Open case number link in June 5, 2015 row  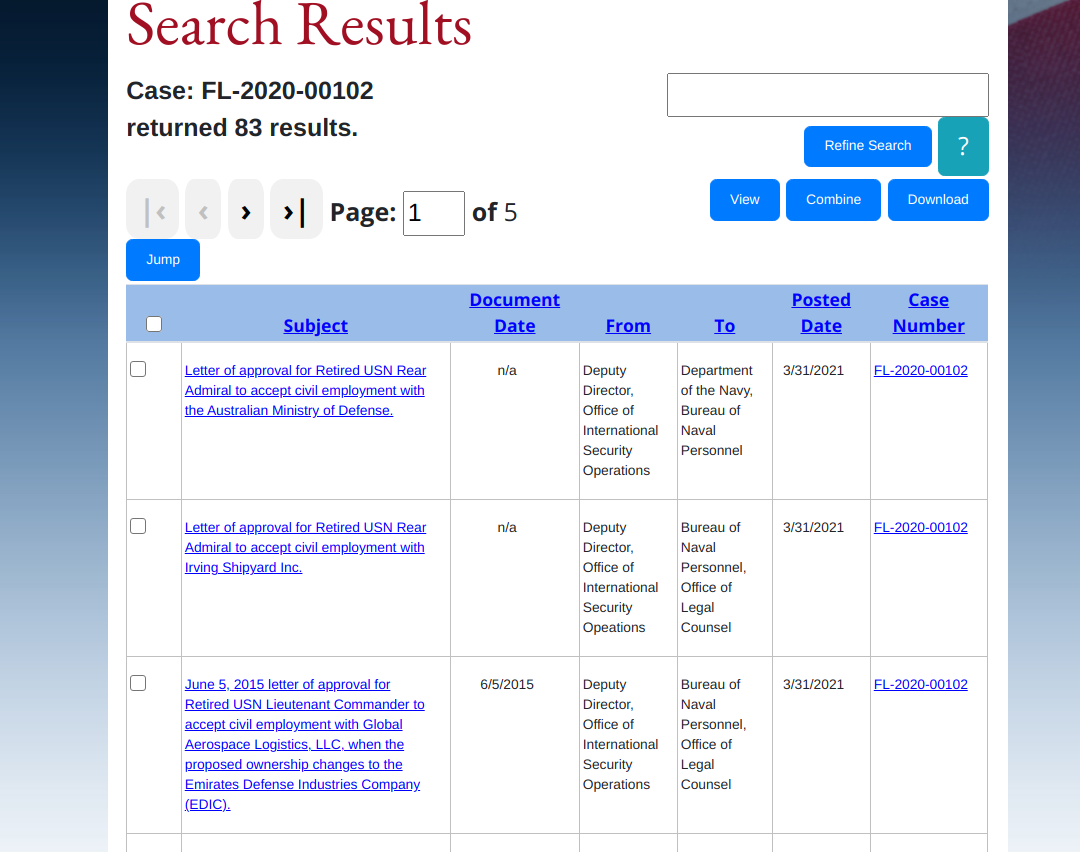tap(921, 685)
